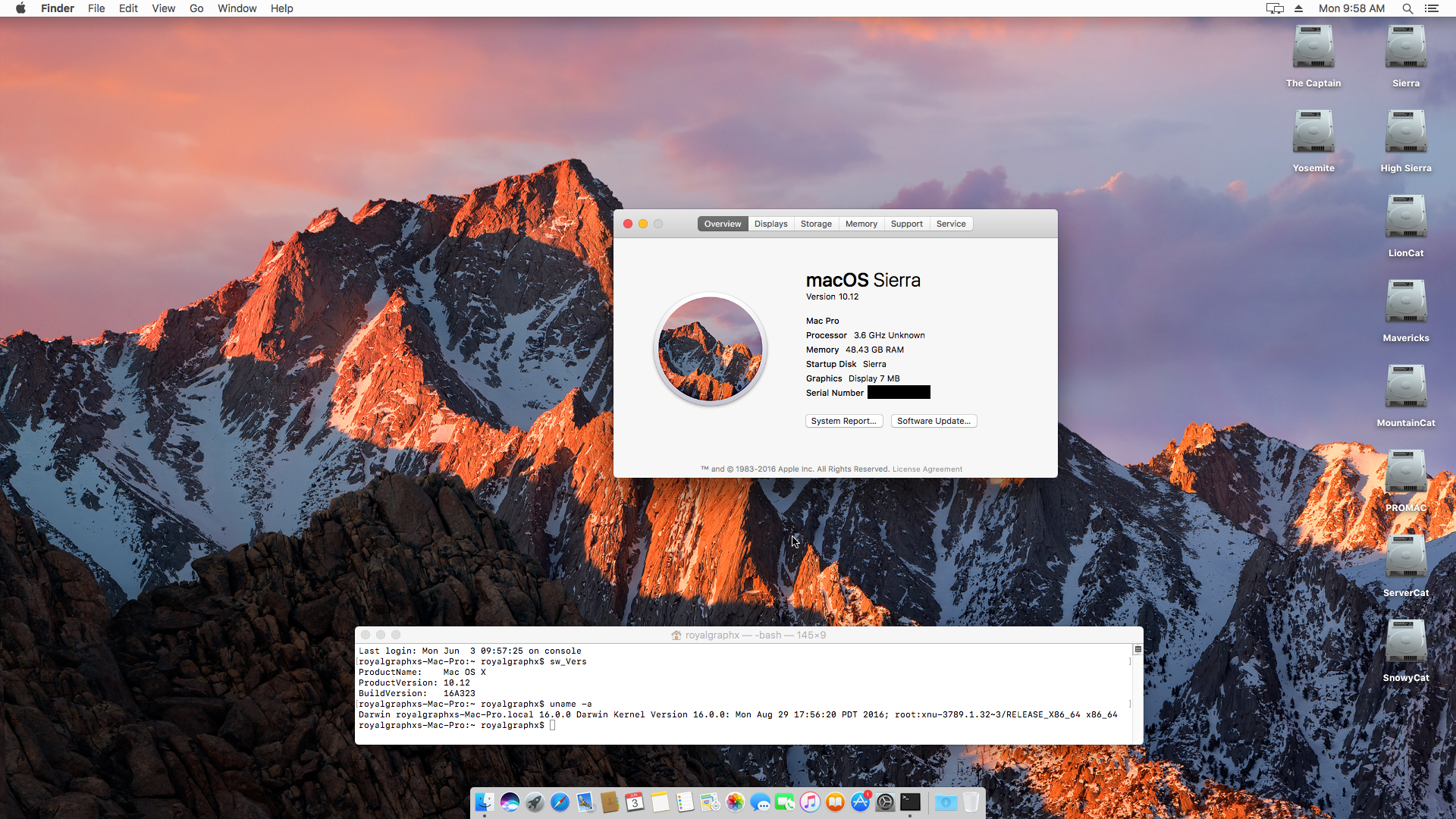Open the View menu
This screenshot has width=1456, height=819.
click(163, 8)
